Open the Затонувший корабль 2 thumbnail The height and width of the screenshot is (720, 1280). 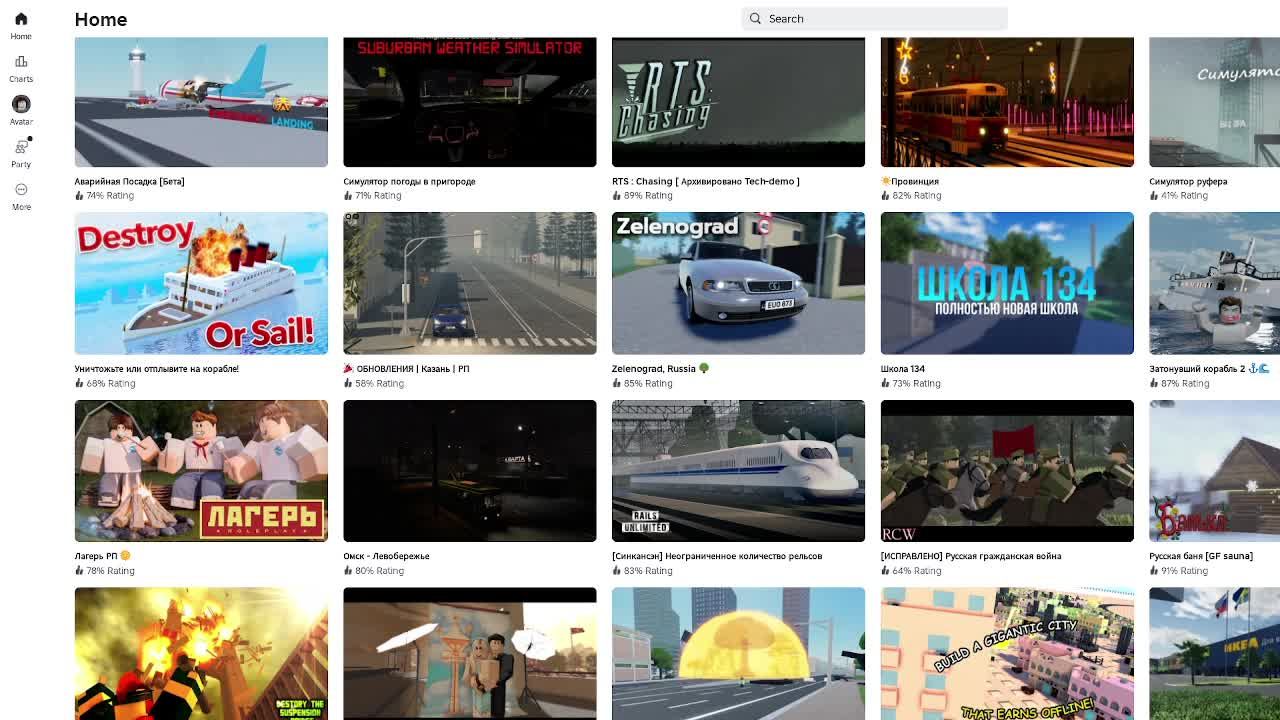tap(1214, 283)
